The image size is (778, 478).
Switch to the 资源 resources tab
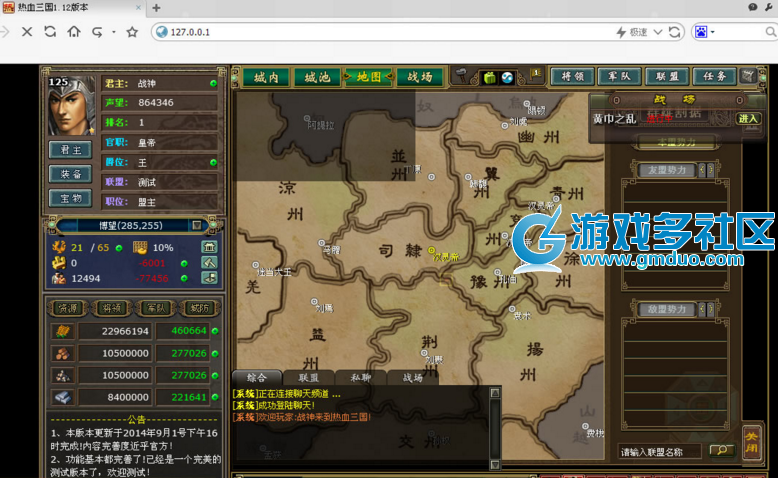click(x=68, y=308)
